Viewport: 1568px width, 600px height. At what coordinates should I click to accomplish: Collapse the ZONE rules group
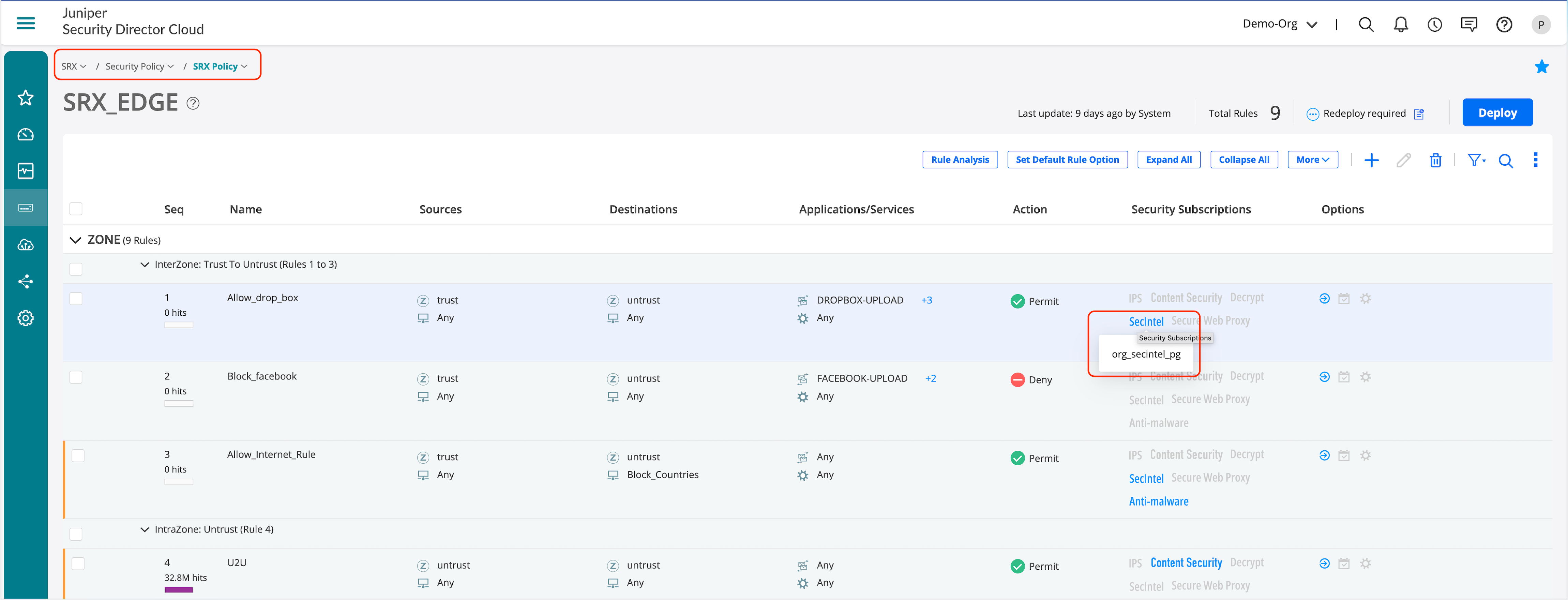75,240
